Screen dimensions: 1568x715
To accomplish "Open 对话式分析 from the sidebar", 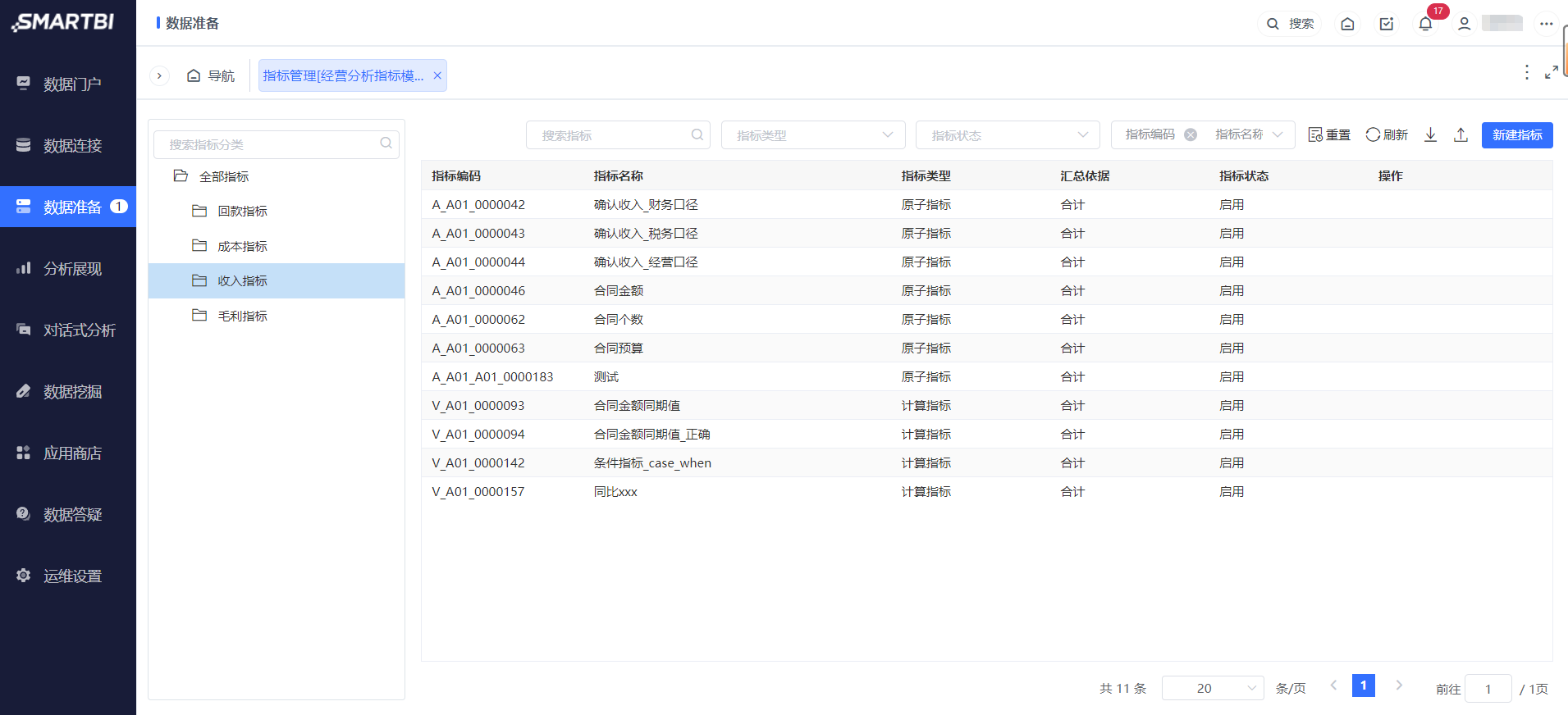I will pos(68,330).
